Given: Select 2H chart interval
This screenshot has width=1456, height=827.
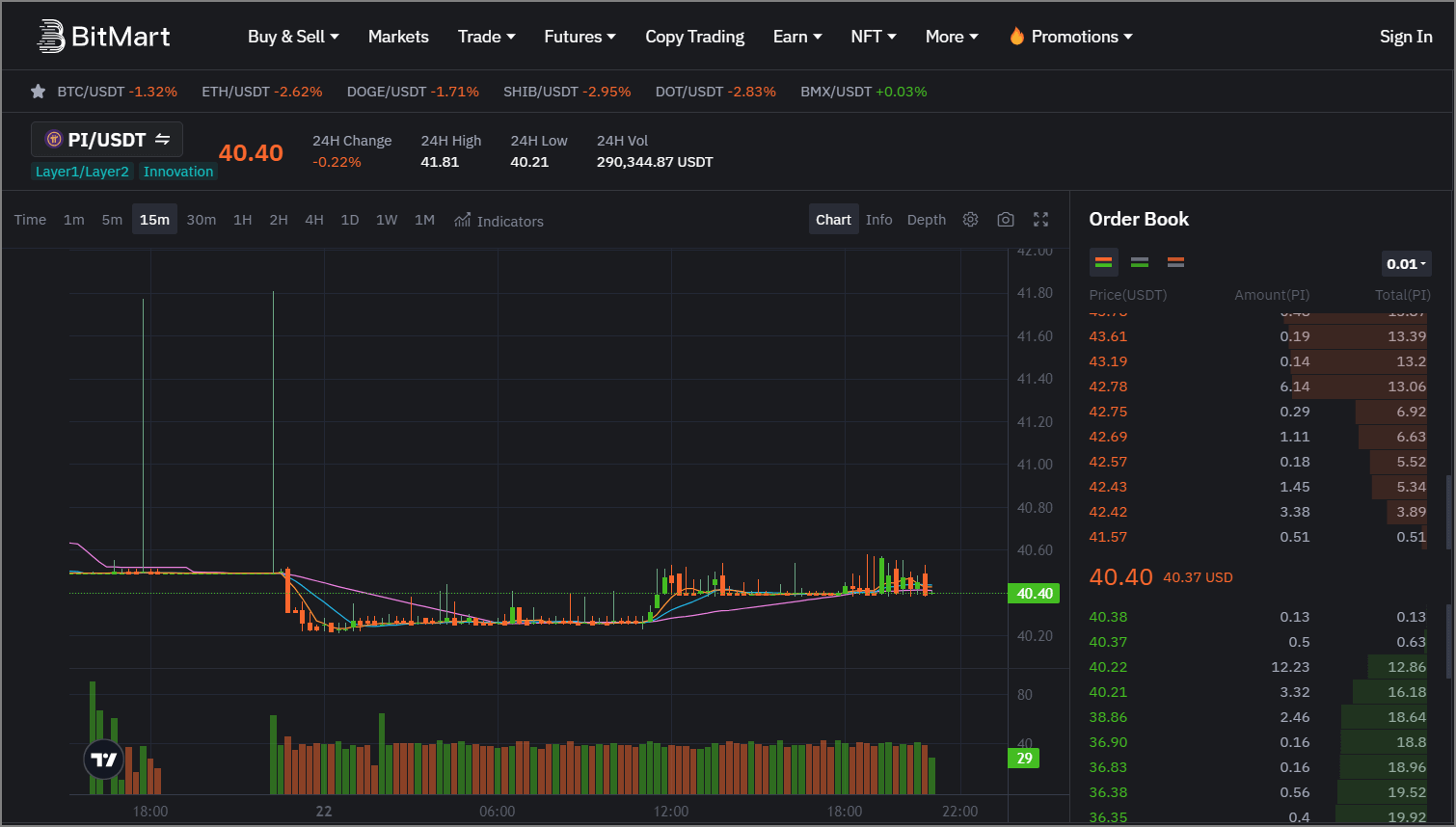Looking at the screenshot, I should [279, 220].
